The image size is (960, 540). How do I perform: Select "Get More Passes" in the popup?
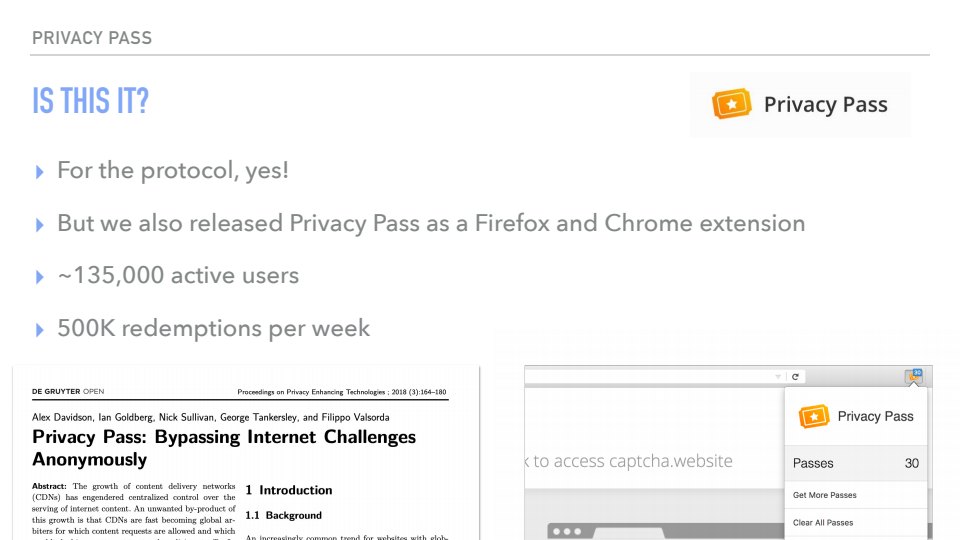825,495
